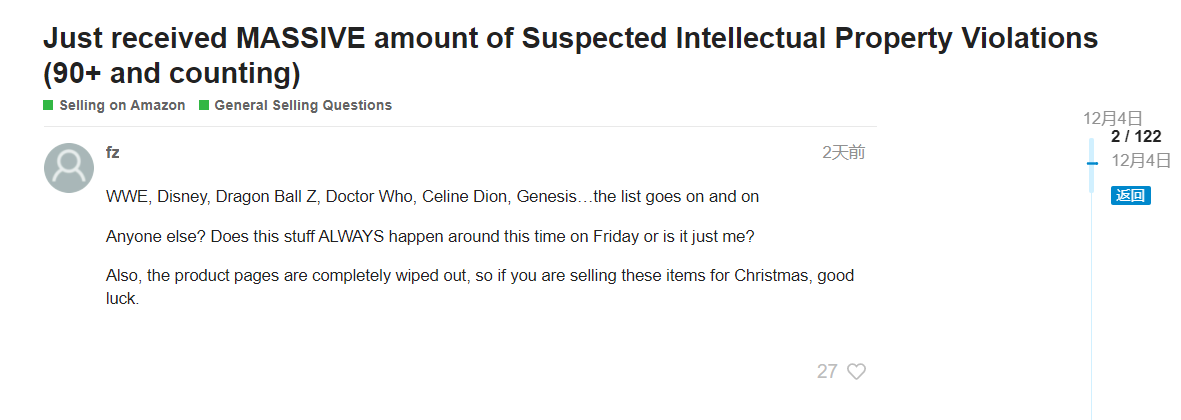Open fz's profile via avatar picture

tap(69, 168)
